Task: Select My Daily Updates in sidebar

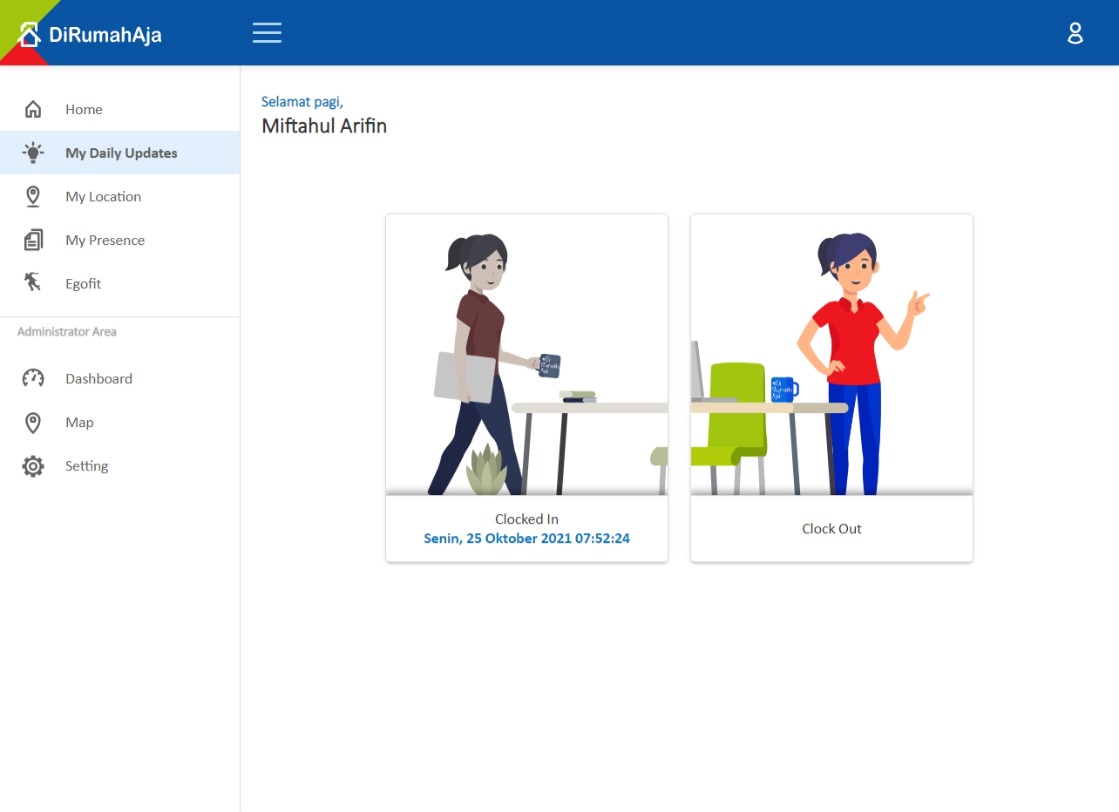Action: pyautogui.click(x=121, y=153)
